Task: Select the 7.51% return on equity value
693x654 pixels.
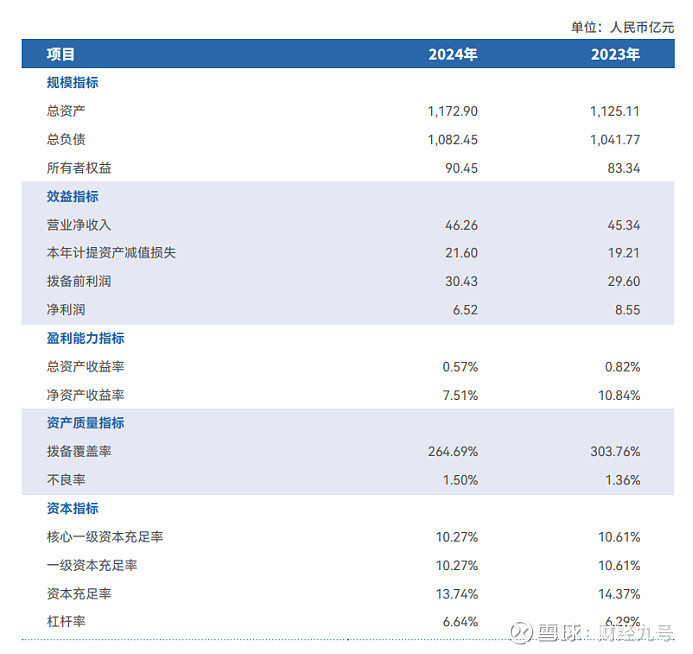Action: pos(461,395)
